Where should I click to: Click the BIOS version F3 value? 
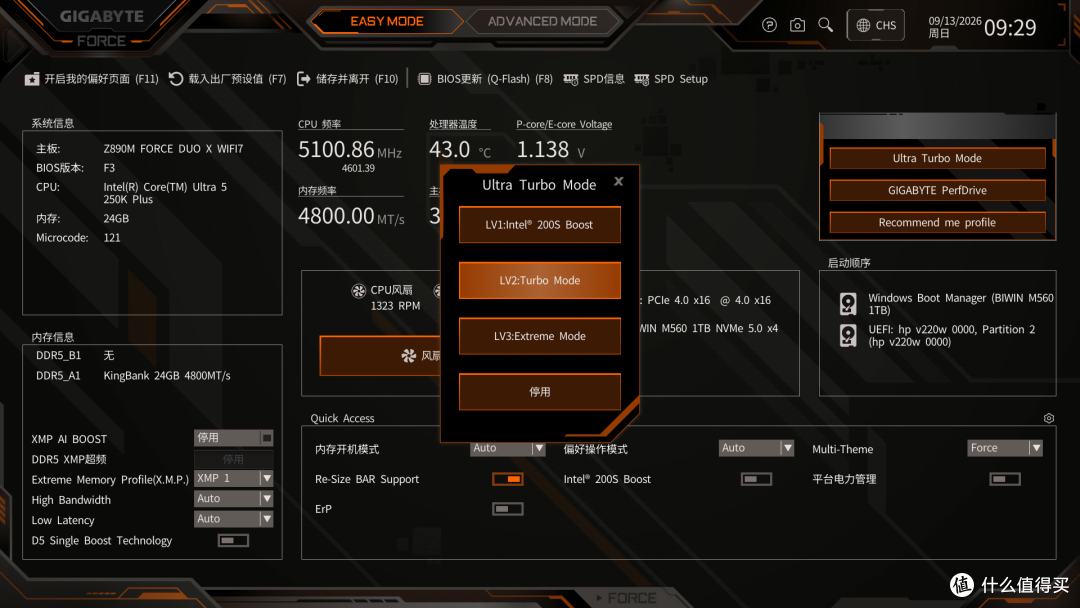110,168
